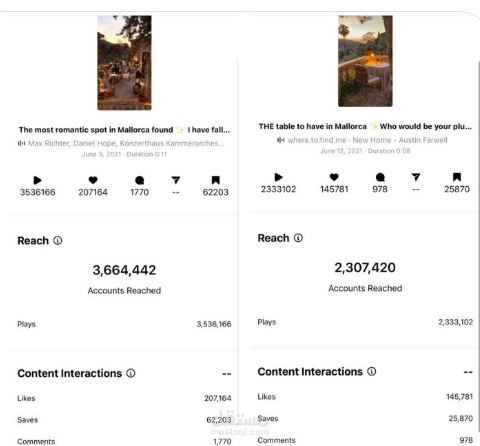Select the 3,664,442 Accounts Reached figure
Screen dimensions: 480x446
coord(124,270)
